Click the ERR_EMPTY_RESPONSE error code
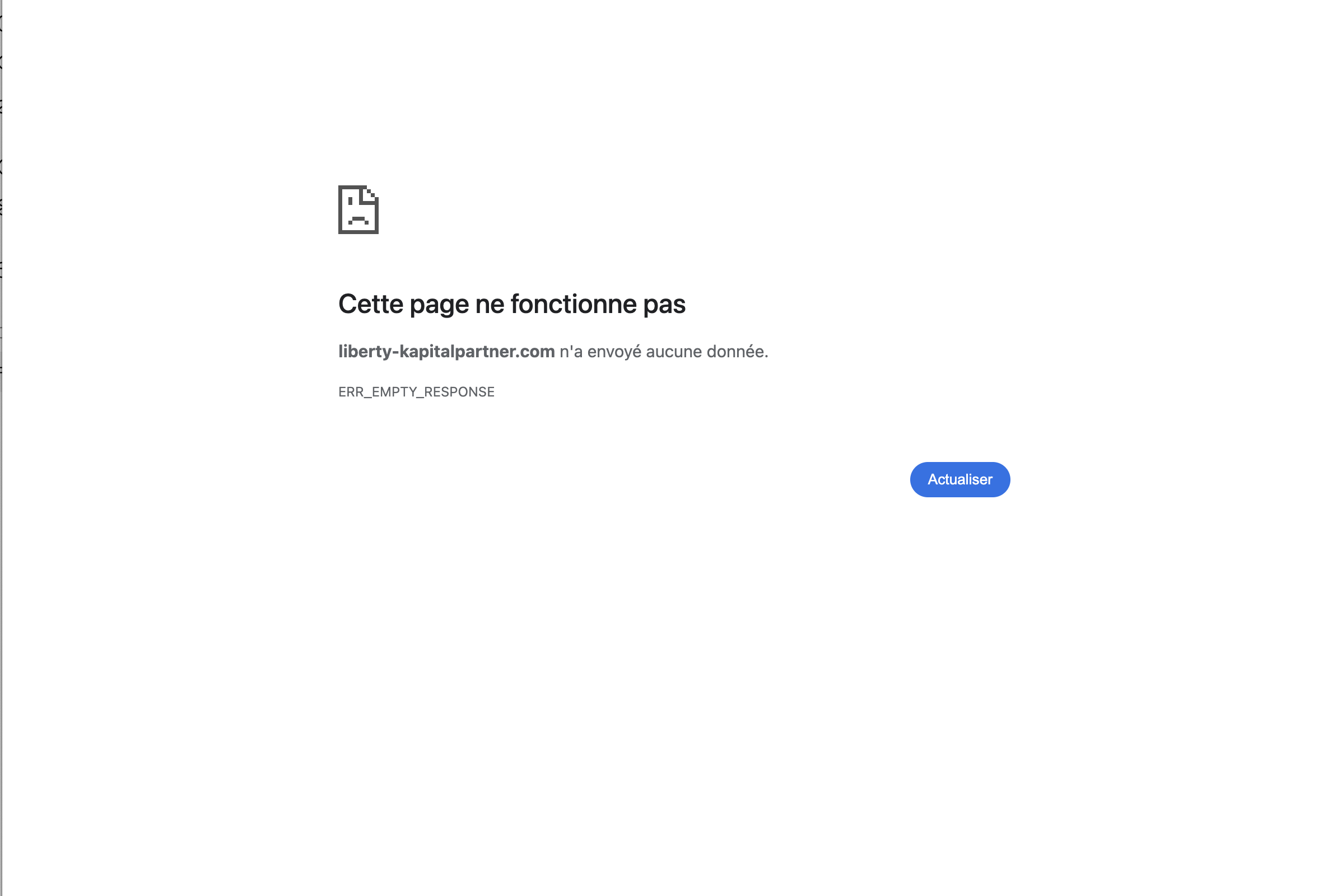 tap(416, 391)
